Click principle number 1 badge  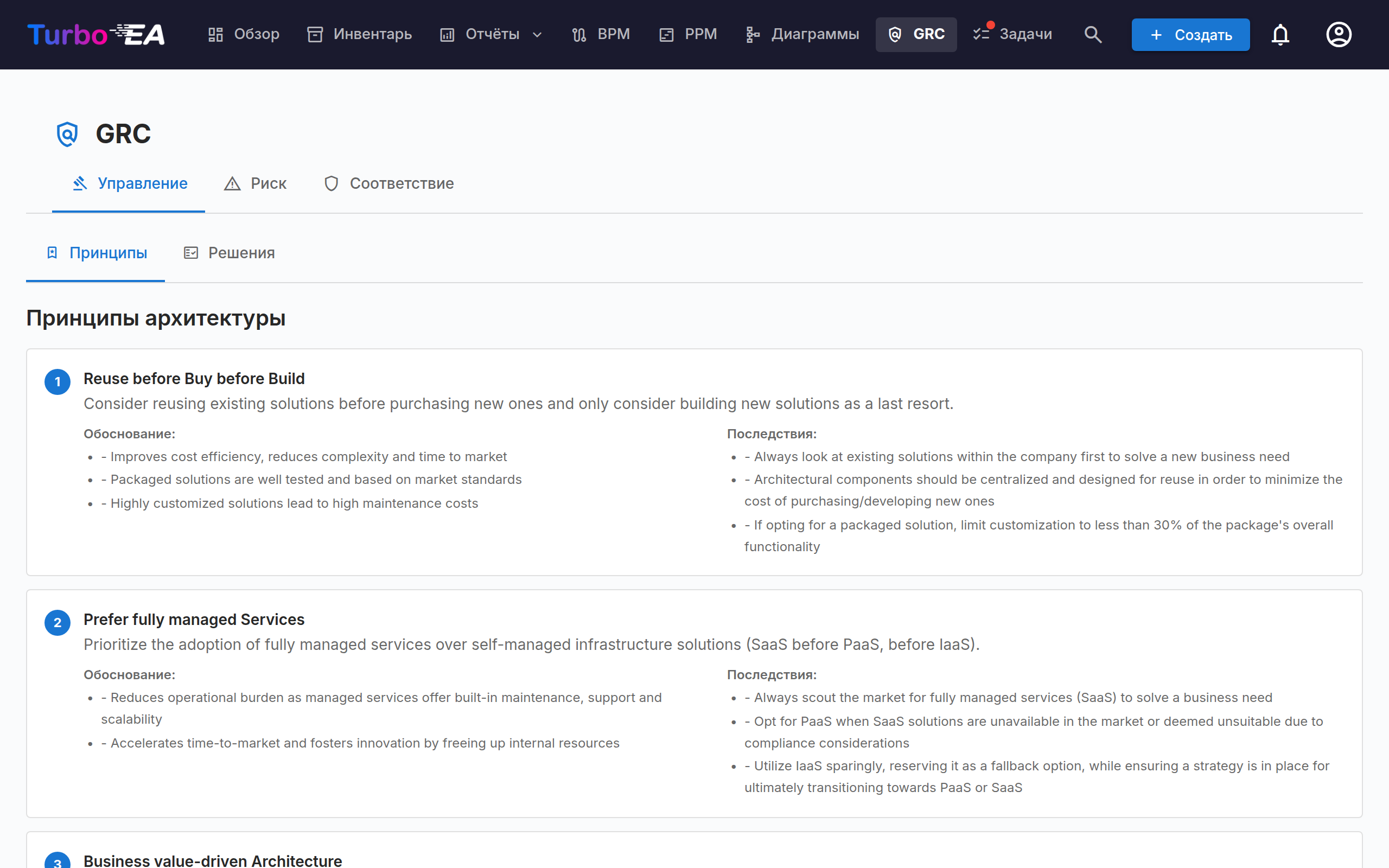click(58, 382)
